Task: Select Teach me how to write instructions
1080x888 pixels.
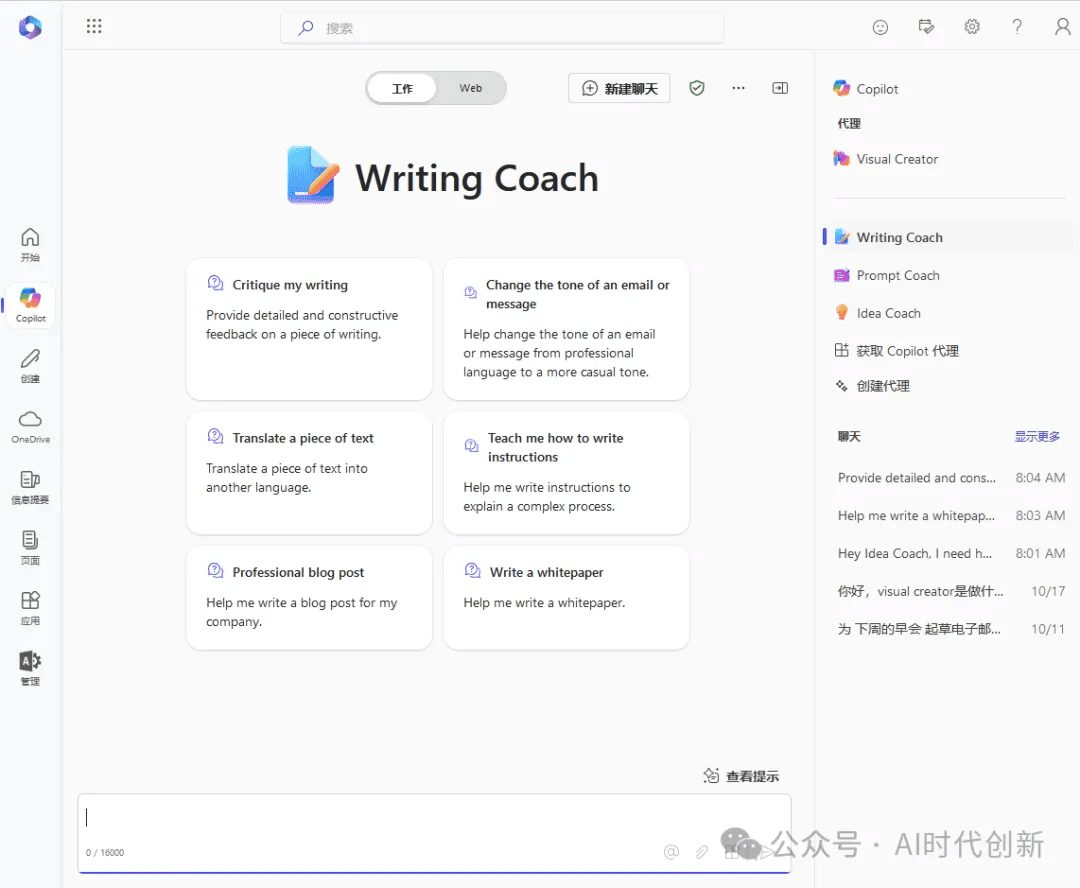Action: point(566,473)
